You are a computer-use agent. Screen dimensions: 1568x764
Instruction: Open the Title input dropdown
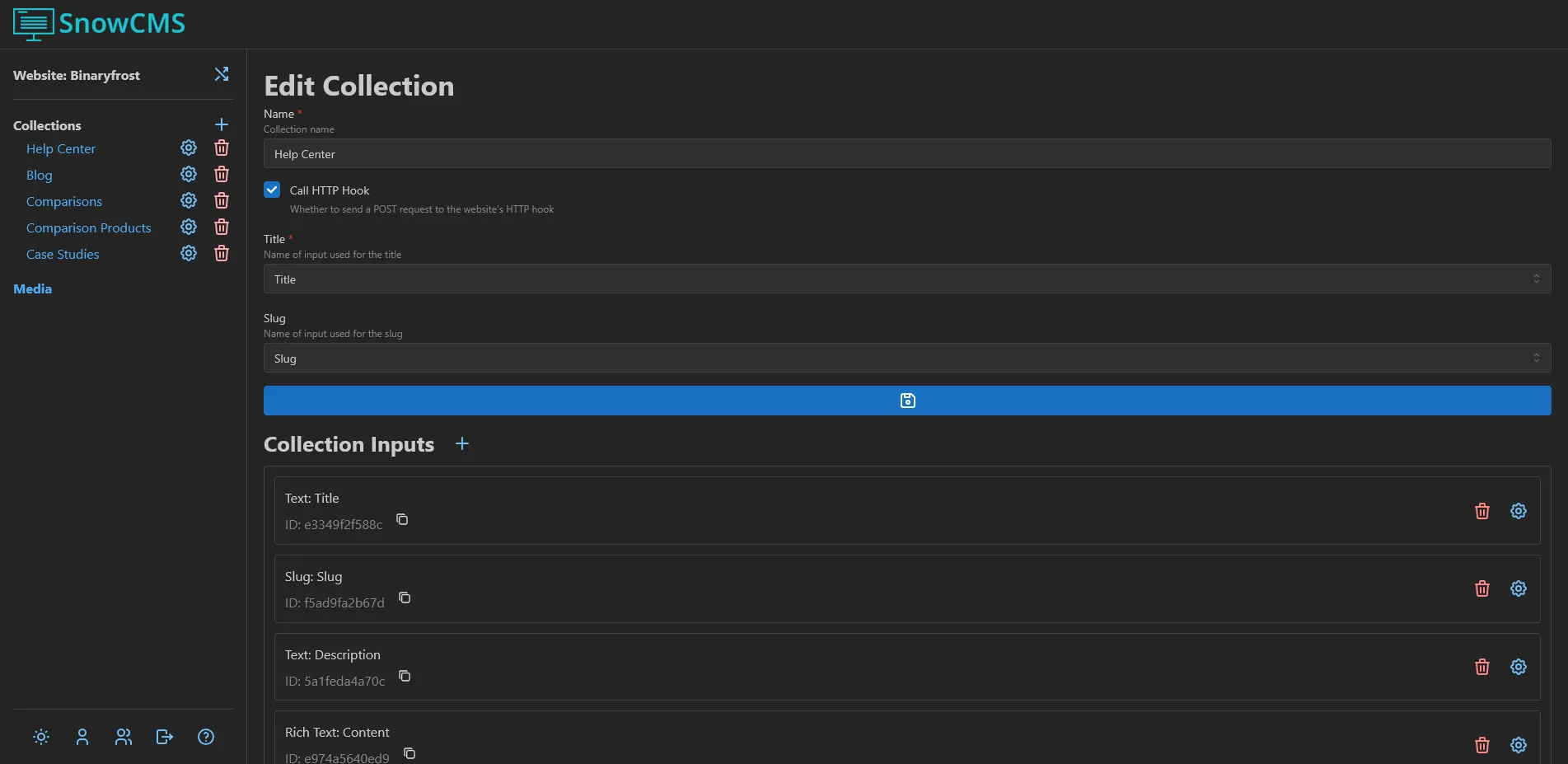point(907,279)
